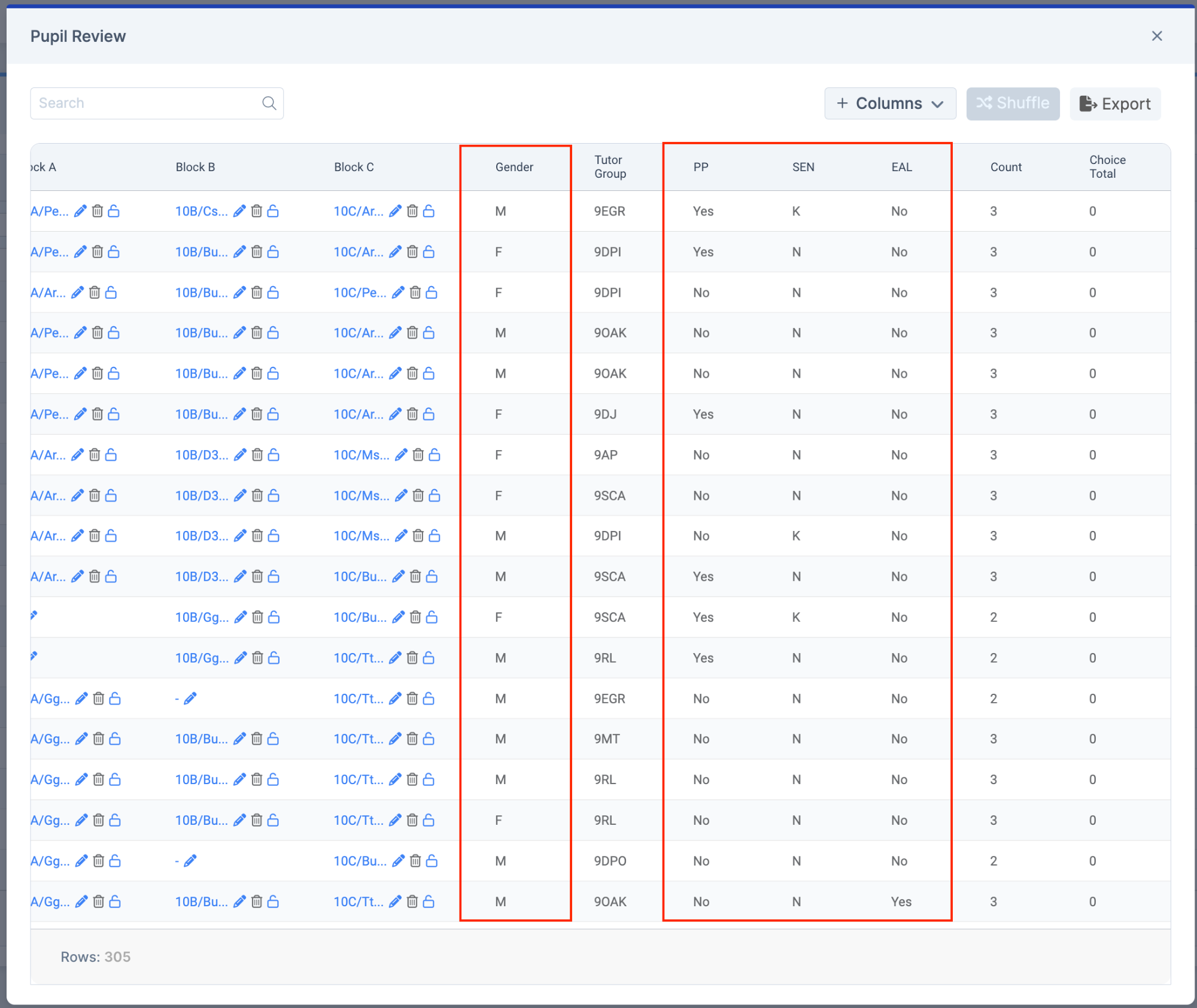Toggle the lock on an A/Ar Block A assignment
This screenshot has height=1008, width=1197.
click(x=110, y=292)
